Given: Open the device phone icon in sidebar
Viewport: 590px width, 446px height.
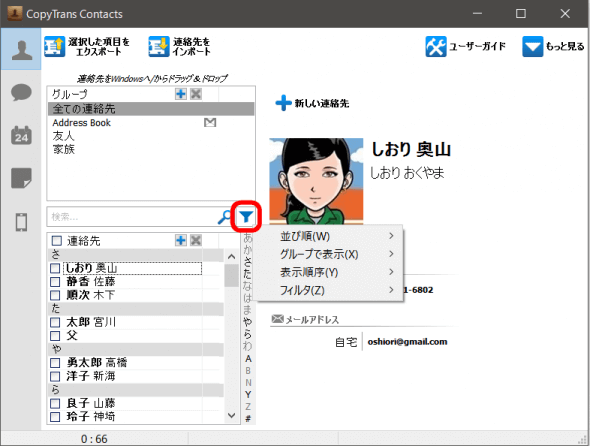Looking at the screenshot, I should pyautogui.click(x=21, y=222).
